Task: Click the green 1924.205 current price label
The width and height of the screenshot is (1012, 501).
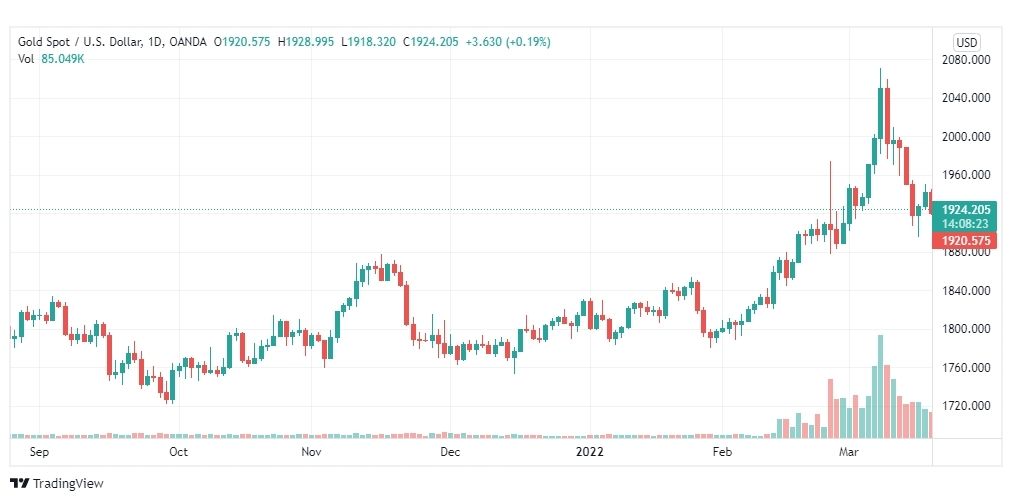Action: [x=964, y=209]
